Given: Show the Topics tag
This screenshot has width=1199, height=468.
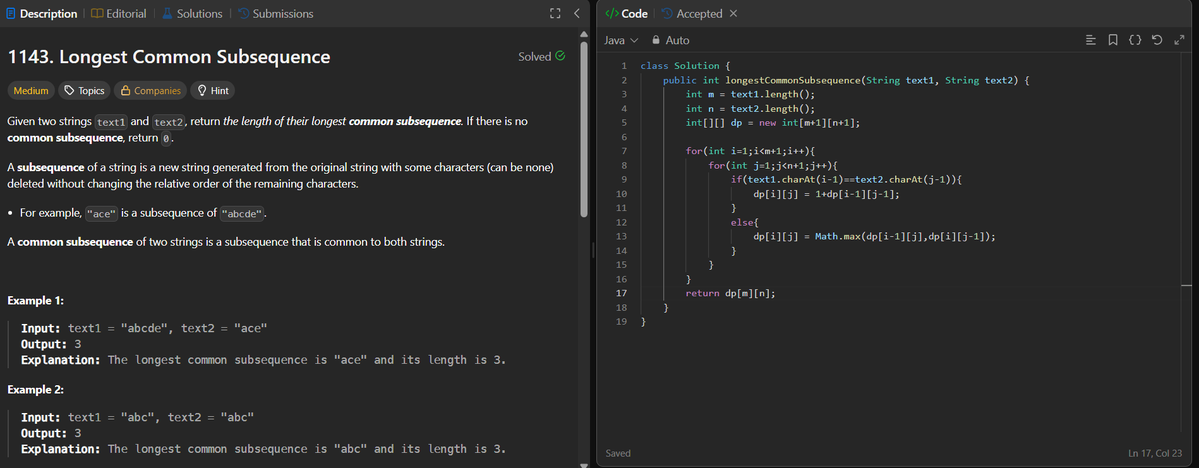Looking at the screenshot, I should [x=84, y=90].
